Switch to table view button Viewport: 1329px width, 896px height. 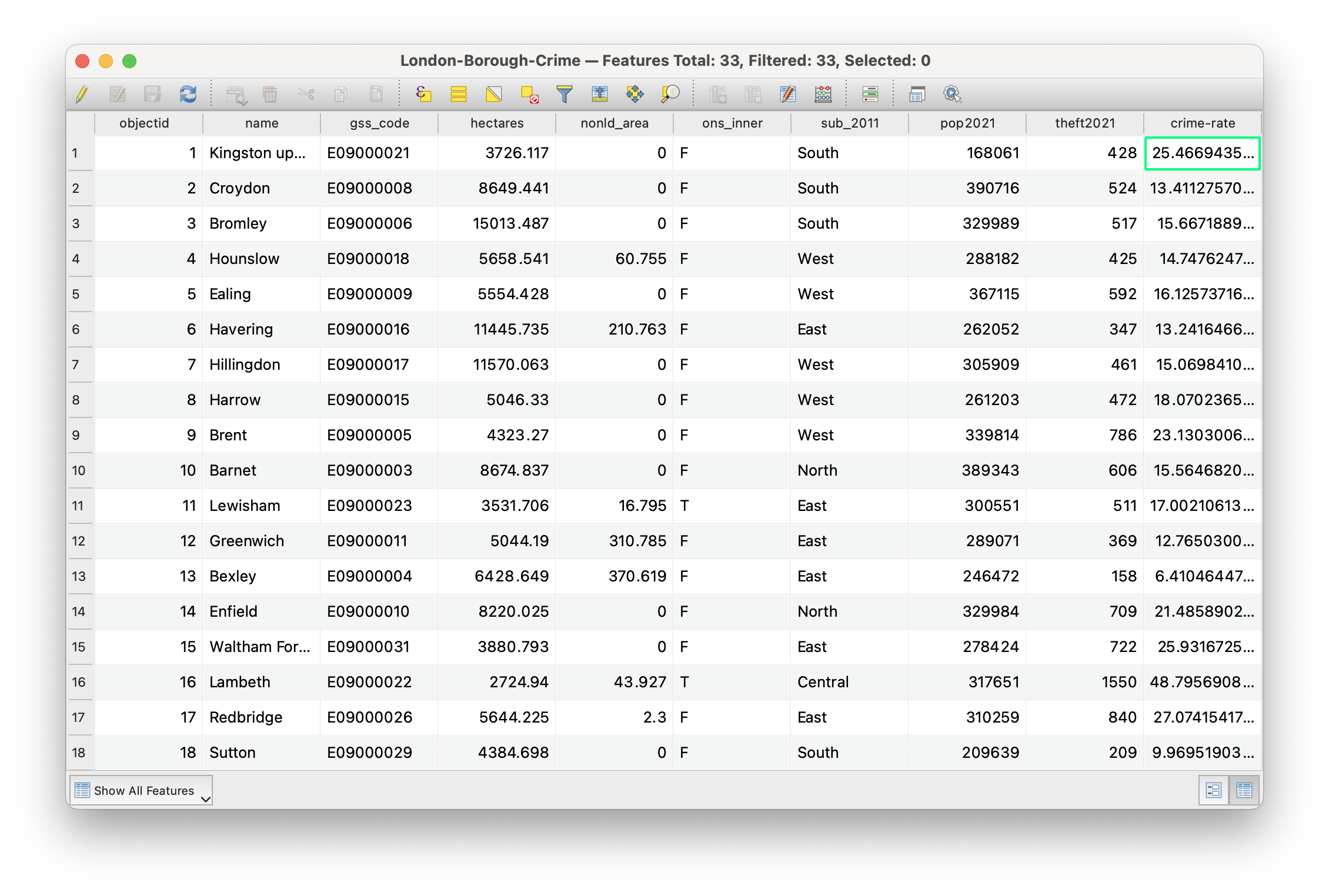[1244, 791]
